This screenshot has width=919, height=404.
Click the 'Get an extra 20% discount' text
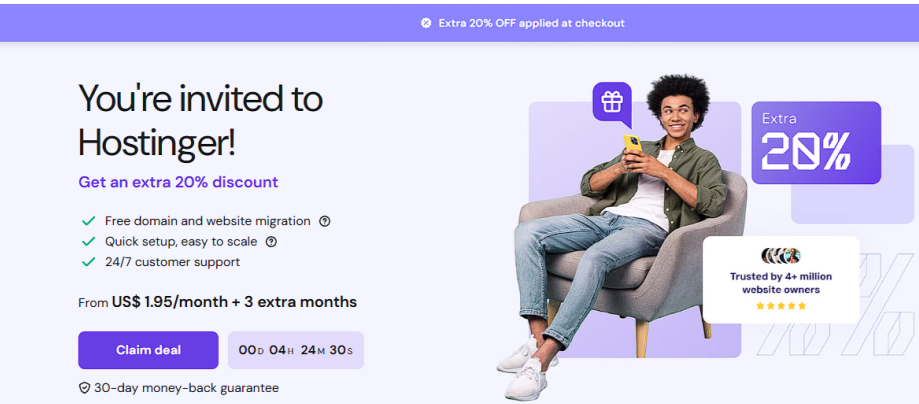pos(178,182)
